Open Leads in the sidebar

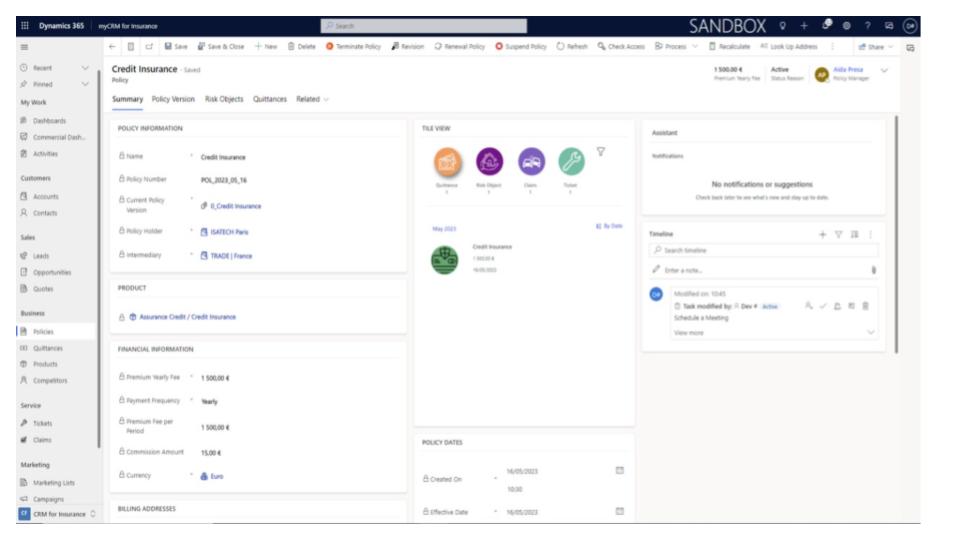tap(40, 256)
